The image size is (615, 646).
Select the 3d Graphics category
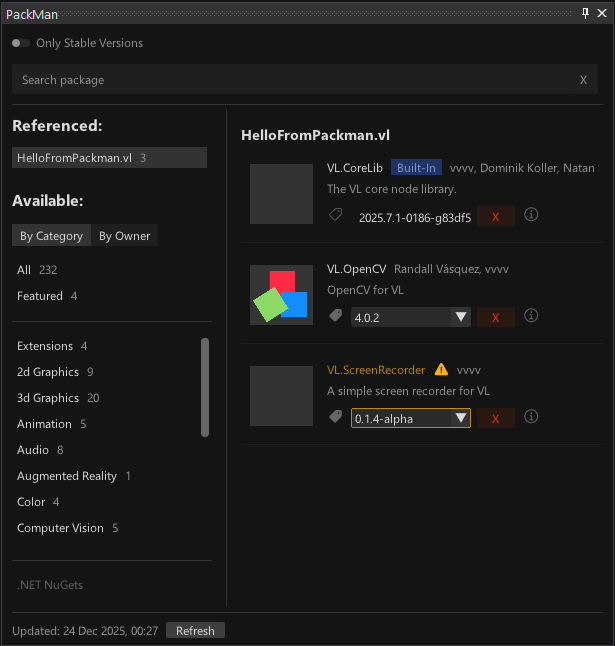pos(48,398)
